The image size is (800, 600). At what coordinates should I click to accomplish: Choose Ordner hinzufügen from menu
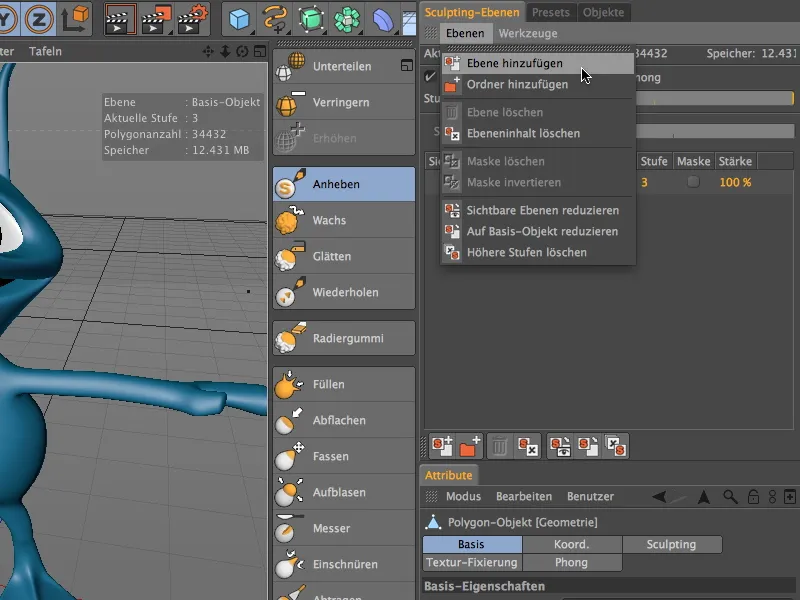[538, 84]
